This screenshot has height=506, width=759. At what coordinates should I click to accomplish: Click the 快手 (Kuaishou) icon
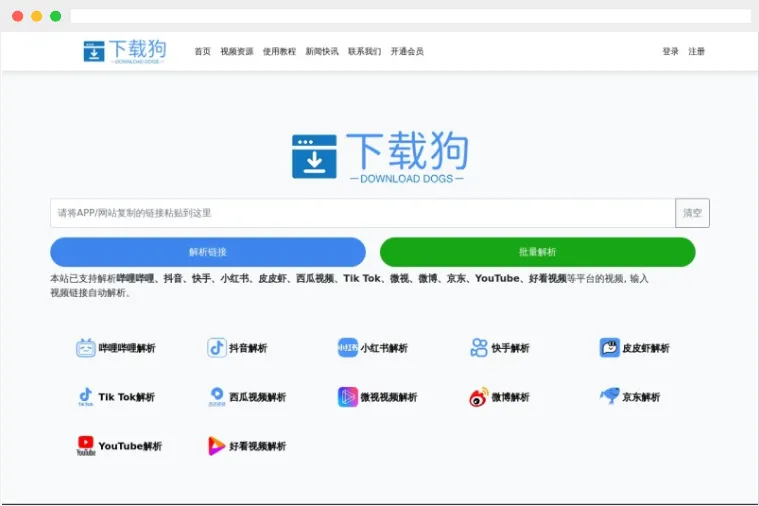[x=479, y=348]
